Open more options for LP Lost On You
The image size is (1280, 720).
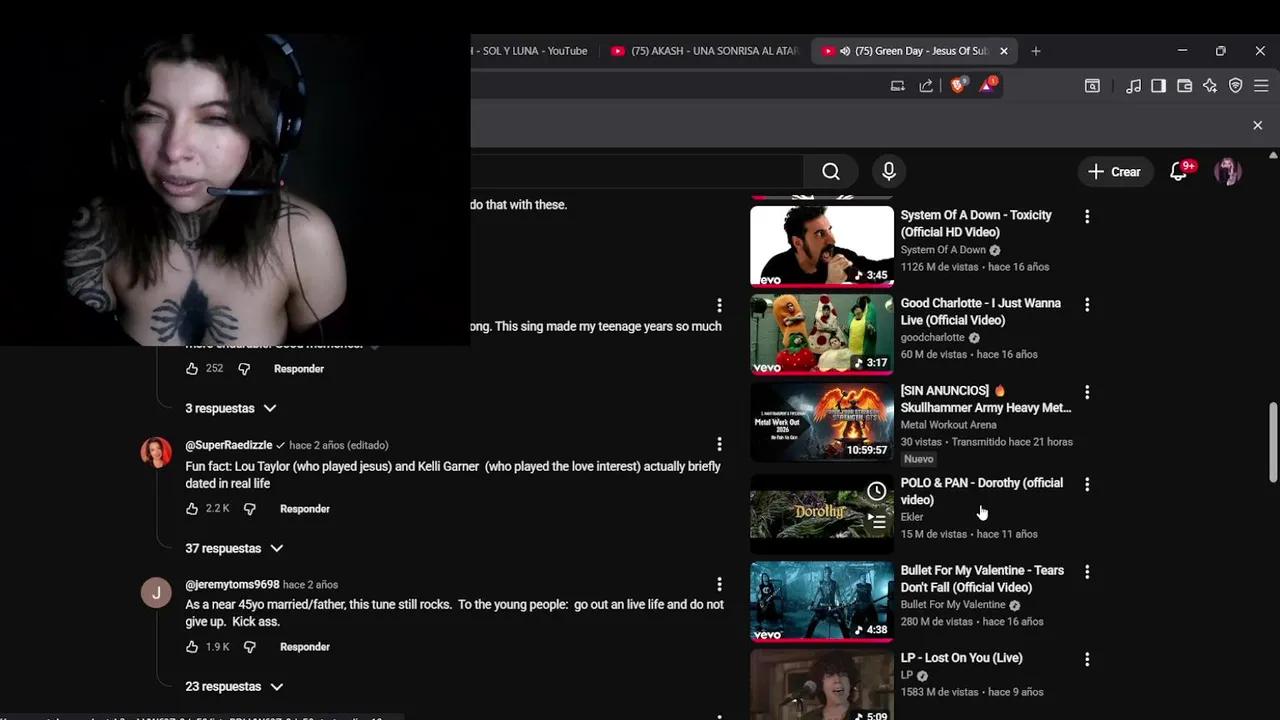pos(1087,659)
